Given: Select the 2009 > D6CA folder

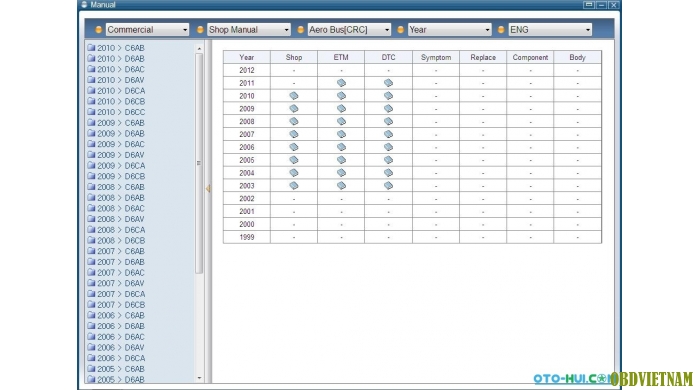Looking at the screenshot, I should pos(116,166).
